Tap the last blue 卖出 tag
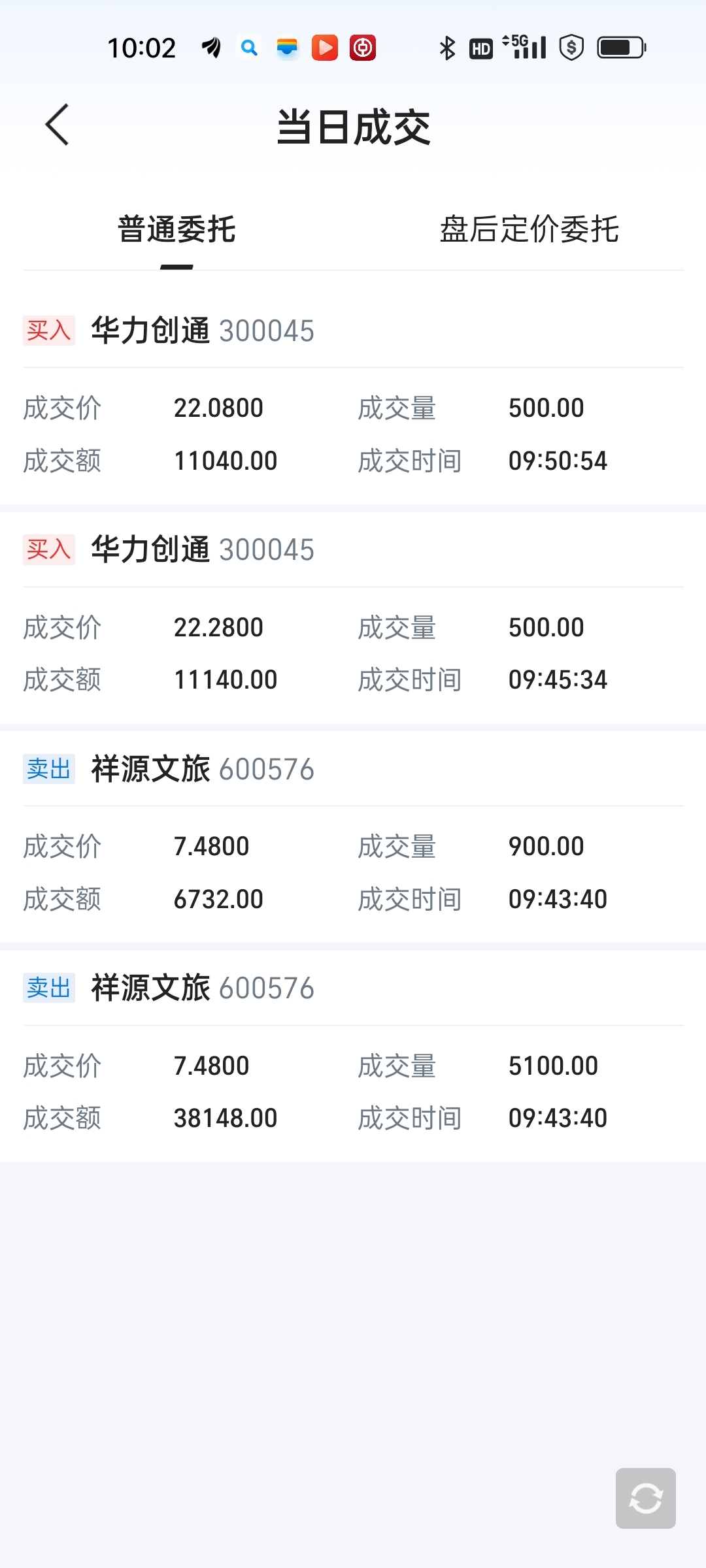Image resolution: width=706 pixels, height=1568 pixels. [x=49, y=988]
